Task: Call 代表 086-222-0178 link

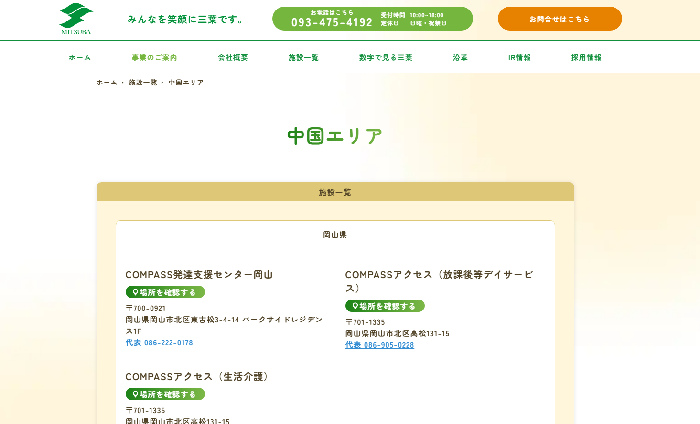Action: [x=159, y=343]
